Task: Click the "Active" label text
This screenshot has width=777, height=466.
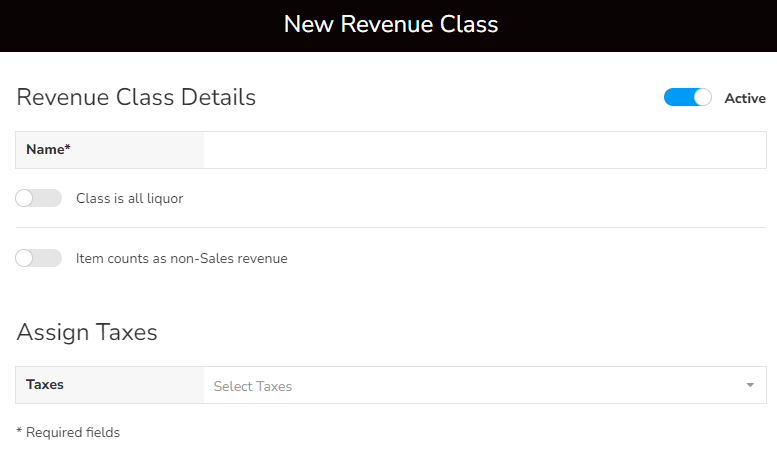Action: 745,98
